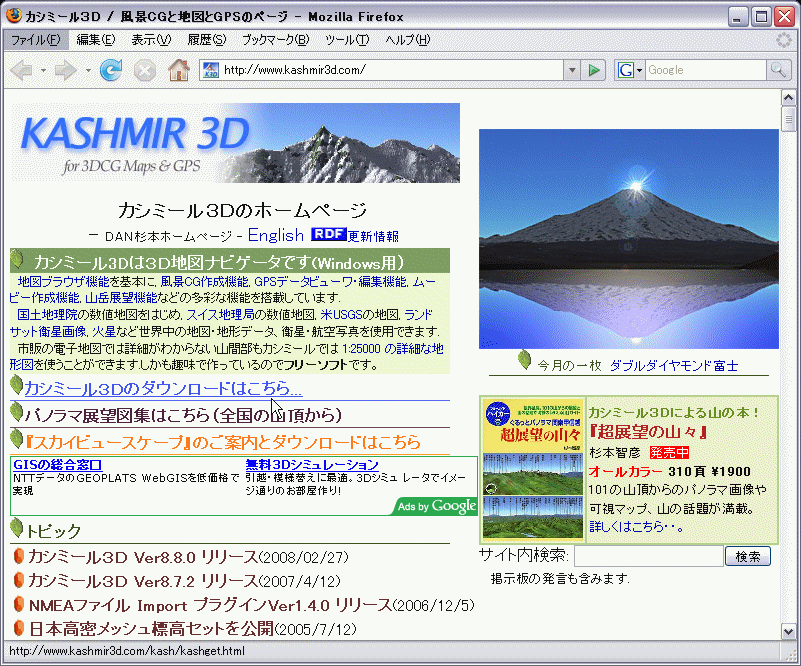Go to the Home page icon
The width and height of the screenshot is (801, 666).
coord(179,70)
